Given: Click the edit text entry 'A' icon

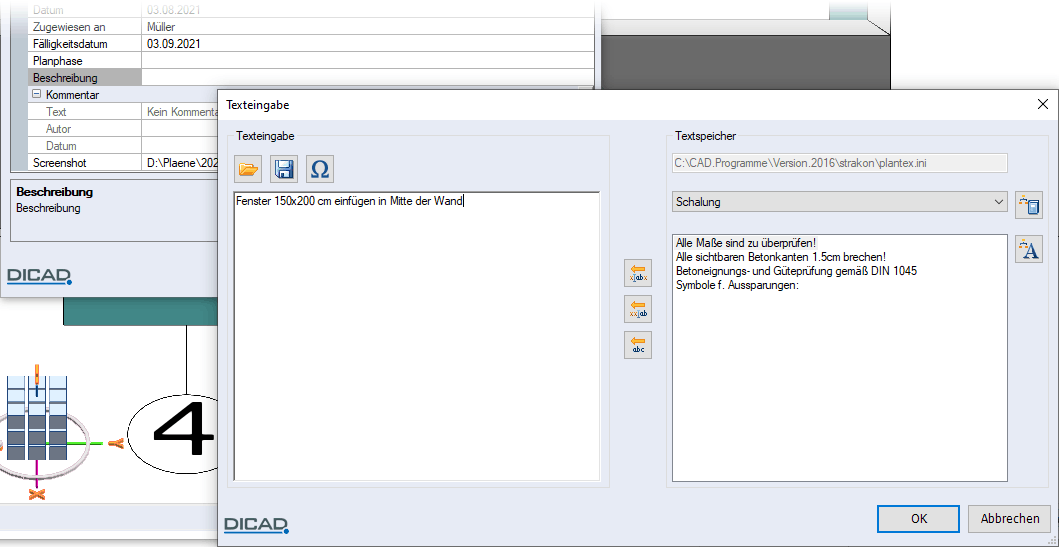Looking at the screenshot, I should [x=1028, y=249].
